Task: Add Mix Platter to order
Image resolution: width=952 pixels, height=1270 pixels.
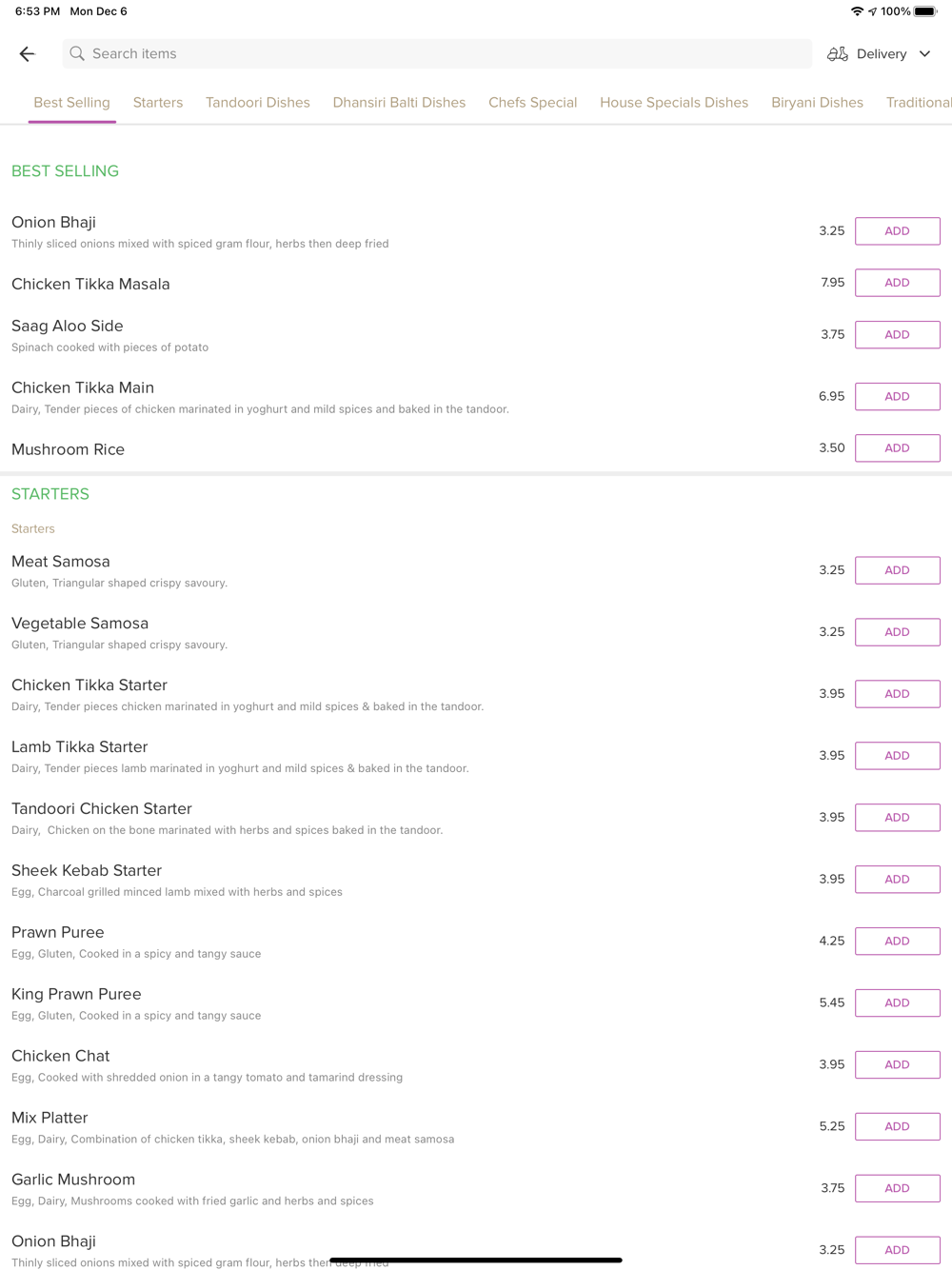Action: pos(897,1126)
